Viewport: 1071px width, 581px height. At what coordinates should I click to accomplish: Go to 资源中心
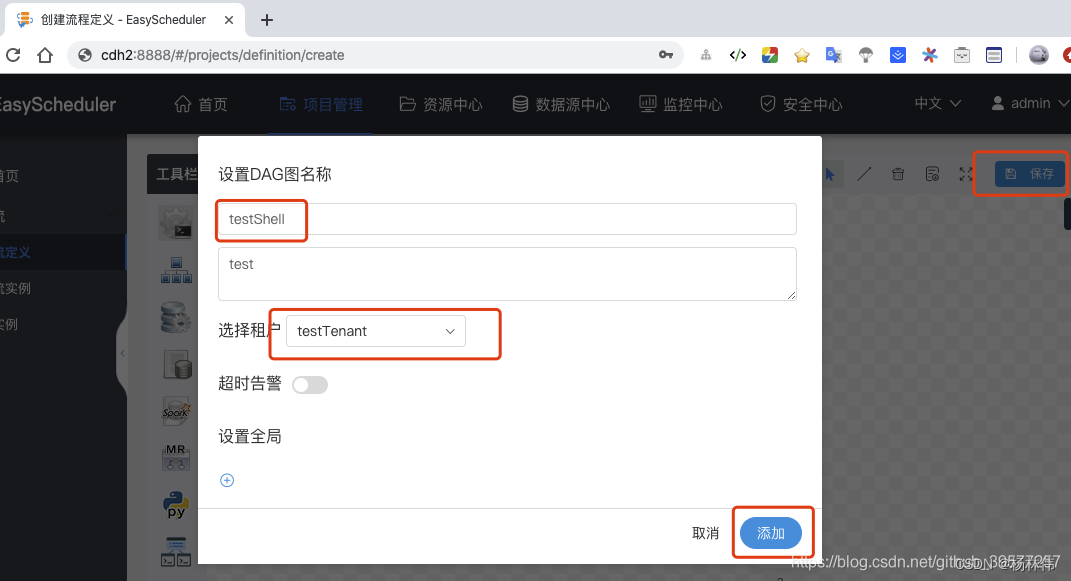tap(441, 104)
